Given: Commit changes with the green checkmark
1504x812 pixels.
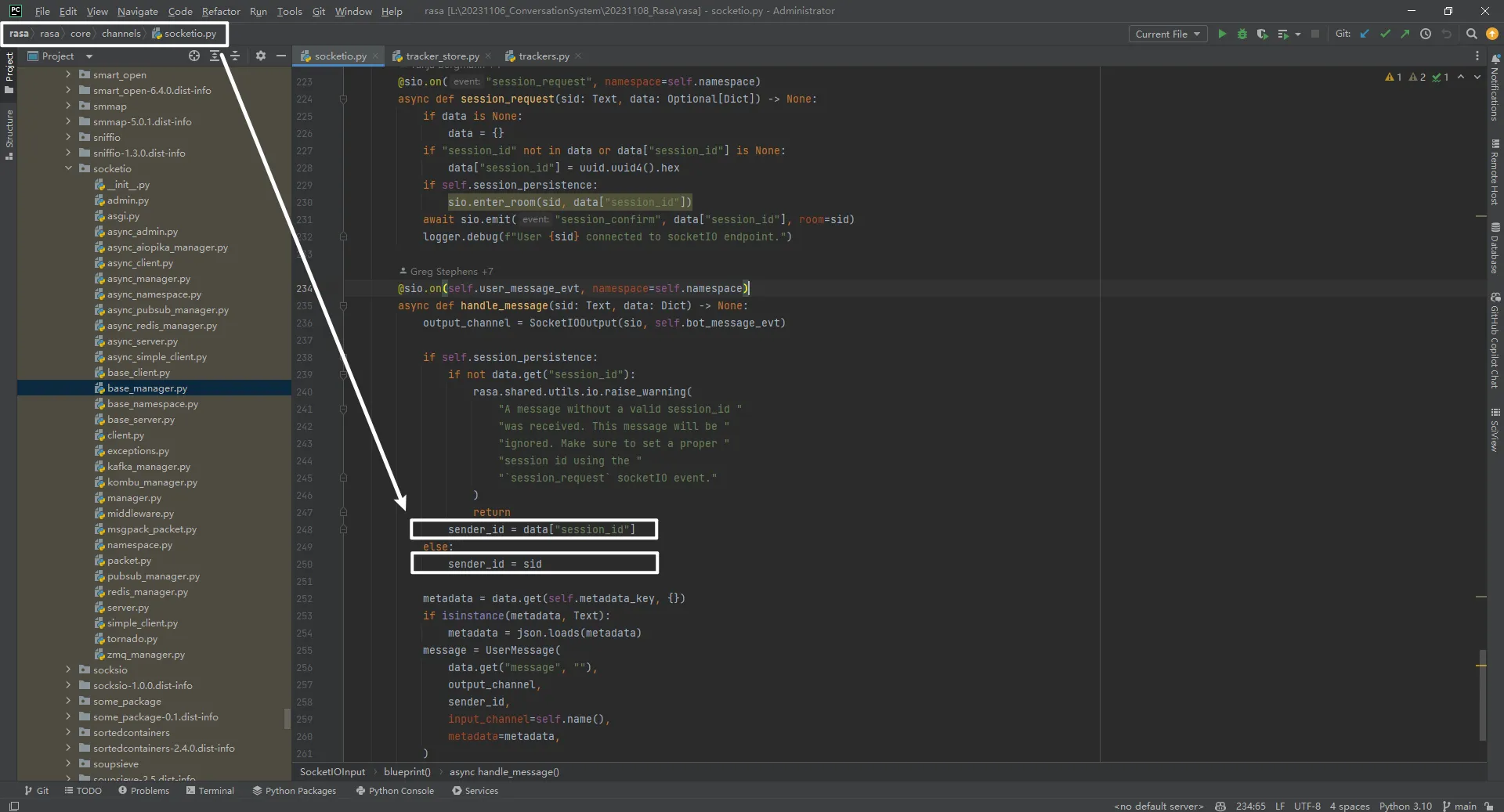Looking at the screenshot, I should coord(1385,34).
